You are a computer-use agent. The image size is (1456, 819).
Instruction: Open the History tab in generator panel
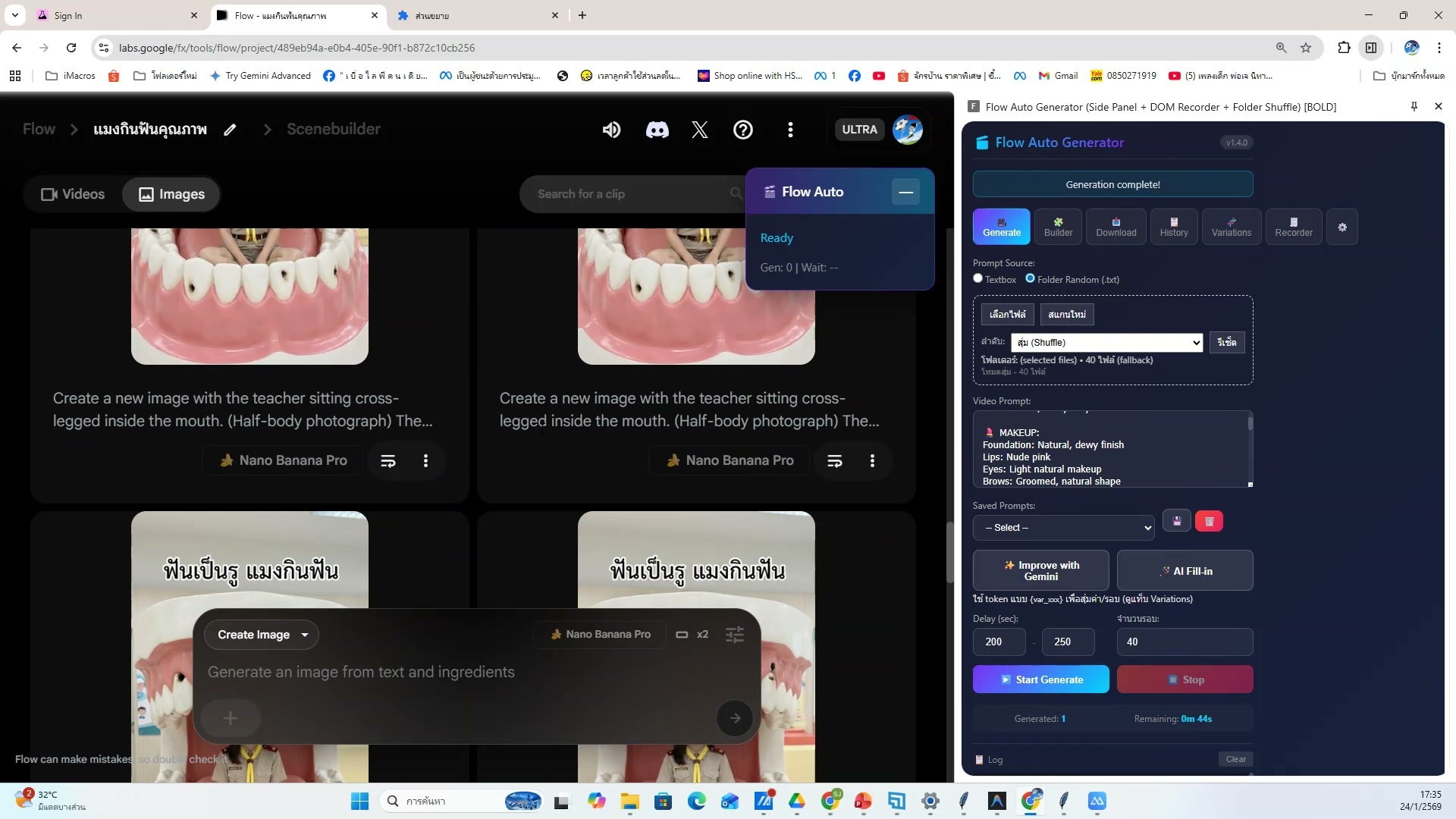(1173, 227)
